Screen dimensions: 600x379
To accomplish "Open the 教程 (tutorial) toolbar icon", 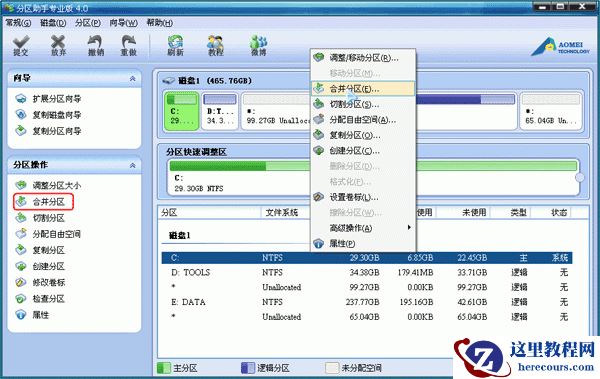I will [215, 46].
